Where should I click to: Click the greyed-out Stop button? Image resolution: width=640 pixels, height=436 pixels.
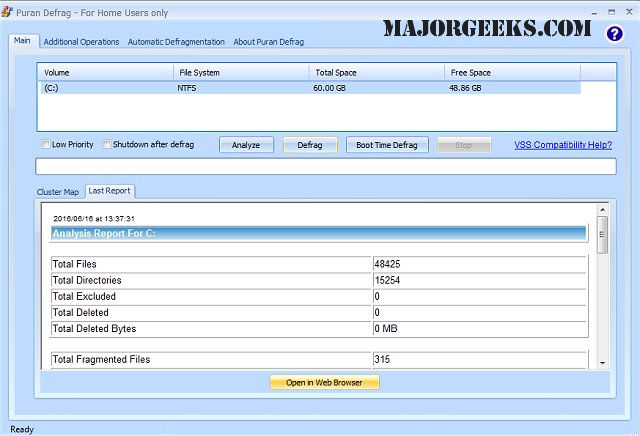(x=464, y=145)
